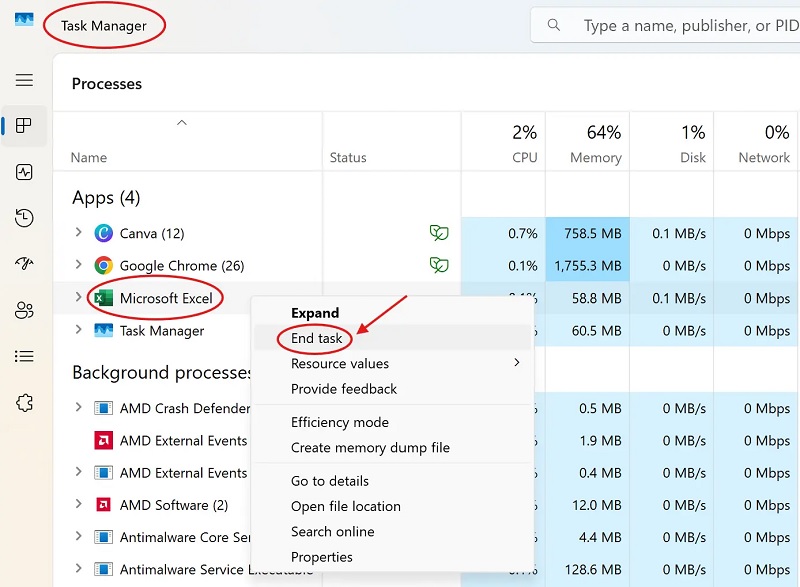800x587 pixels.
Task: Select Efficiency mode menu entry
Action: pos(392,422)
